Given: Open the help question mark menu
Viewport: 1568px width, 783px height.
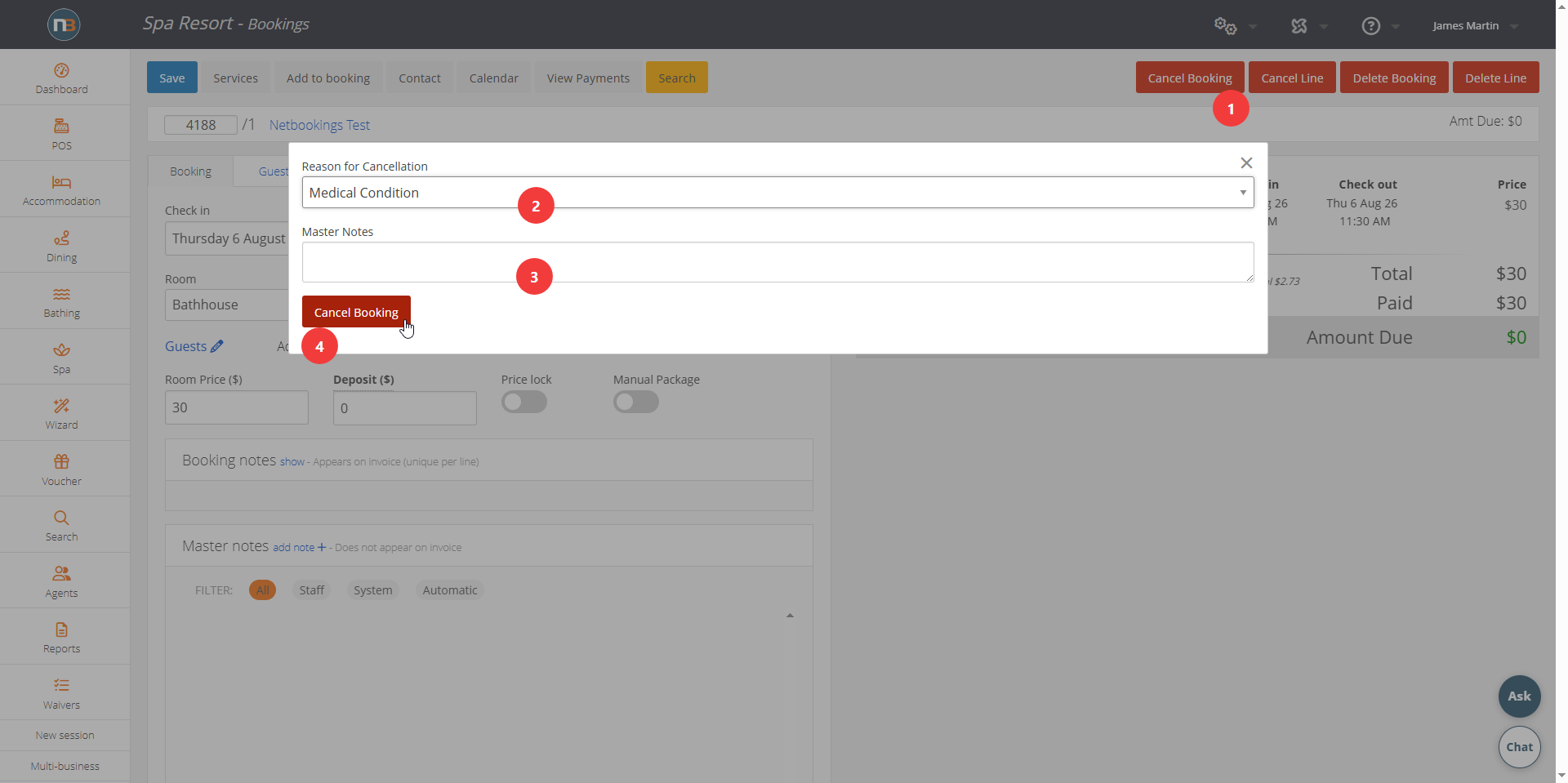Looking at the screenshot, I should [1371, 26].
